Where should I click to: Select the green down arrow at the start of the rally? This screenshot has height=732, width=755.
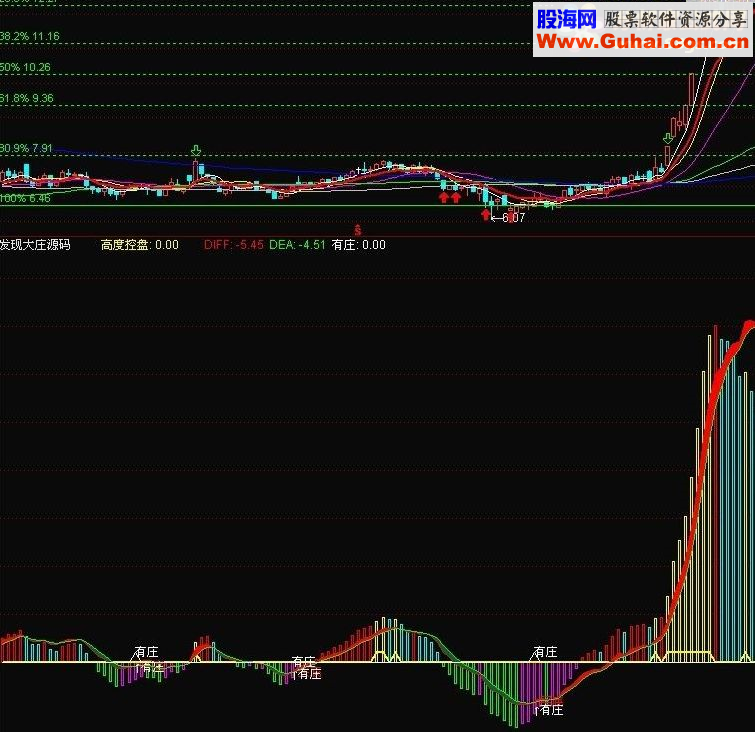click(x=668, y=138)
